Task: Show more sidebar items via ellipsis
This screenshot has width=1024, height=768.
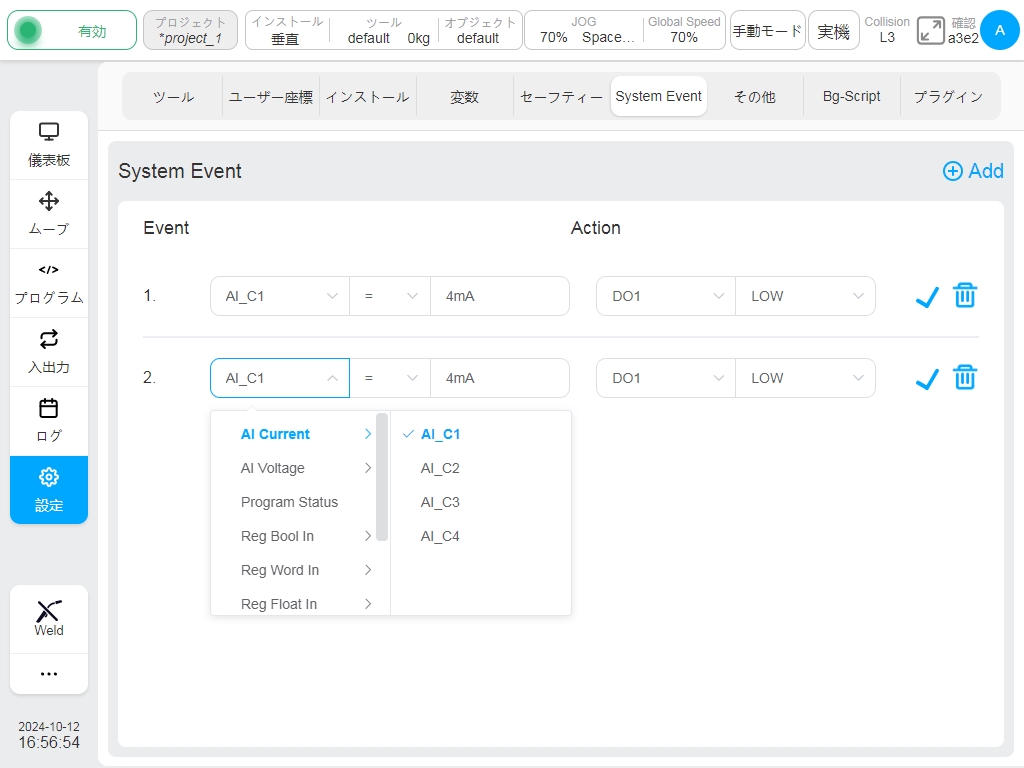Action: coord(49,673)
